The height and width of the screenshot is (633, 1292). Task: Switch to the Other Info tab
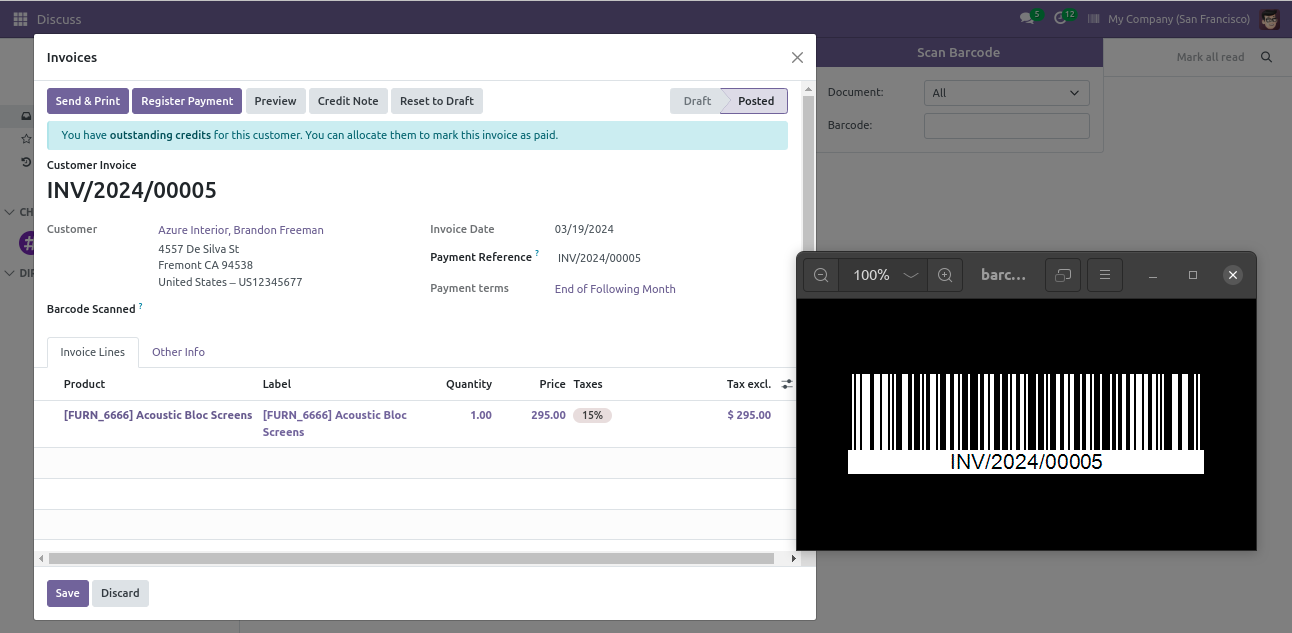[178, 352]
